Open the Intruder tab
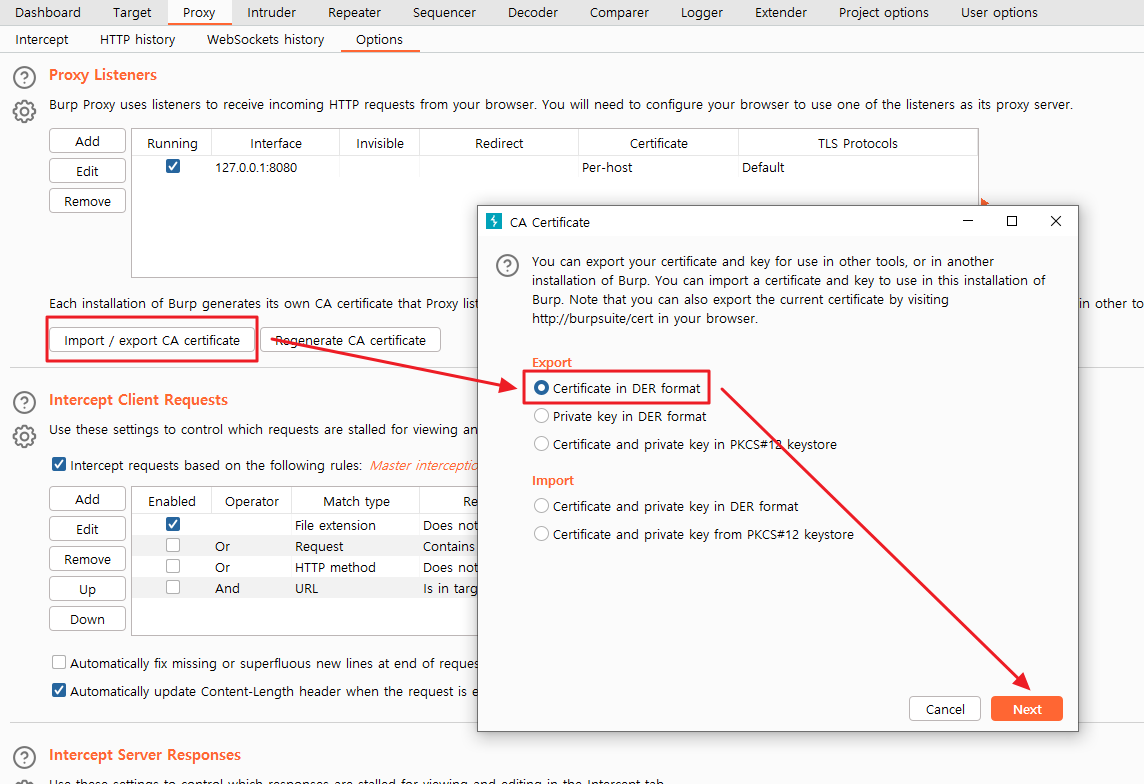The width and height of the screenshot is (1144, 784). point(271,12)
